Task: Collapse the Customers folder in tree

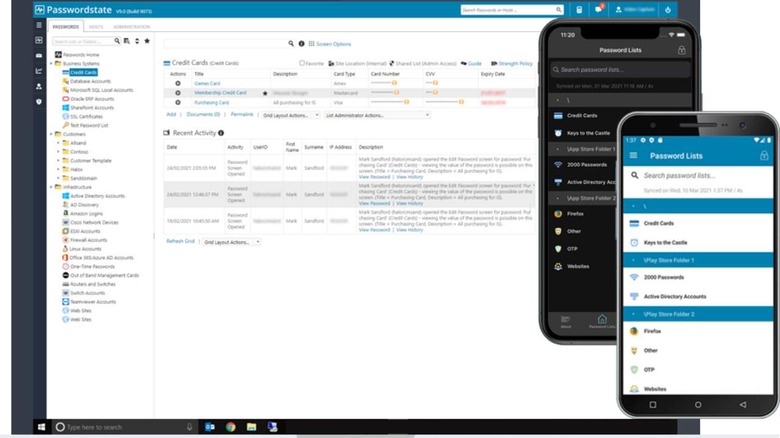Action: 51,134
